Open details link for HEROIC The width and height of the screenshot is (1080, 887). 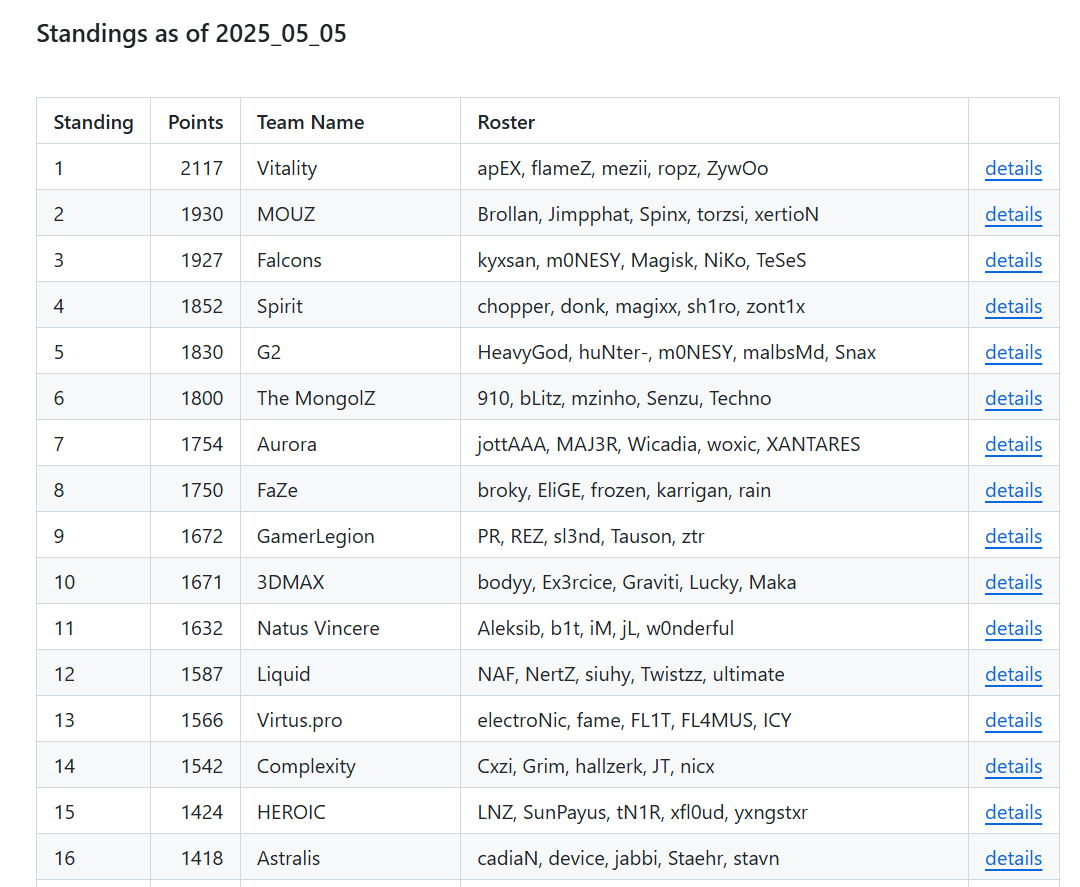[1013, 812]
